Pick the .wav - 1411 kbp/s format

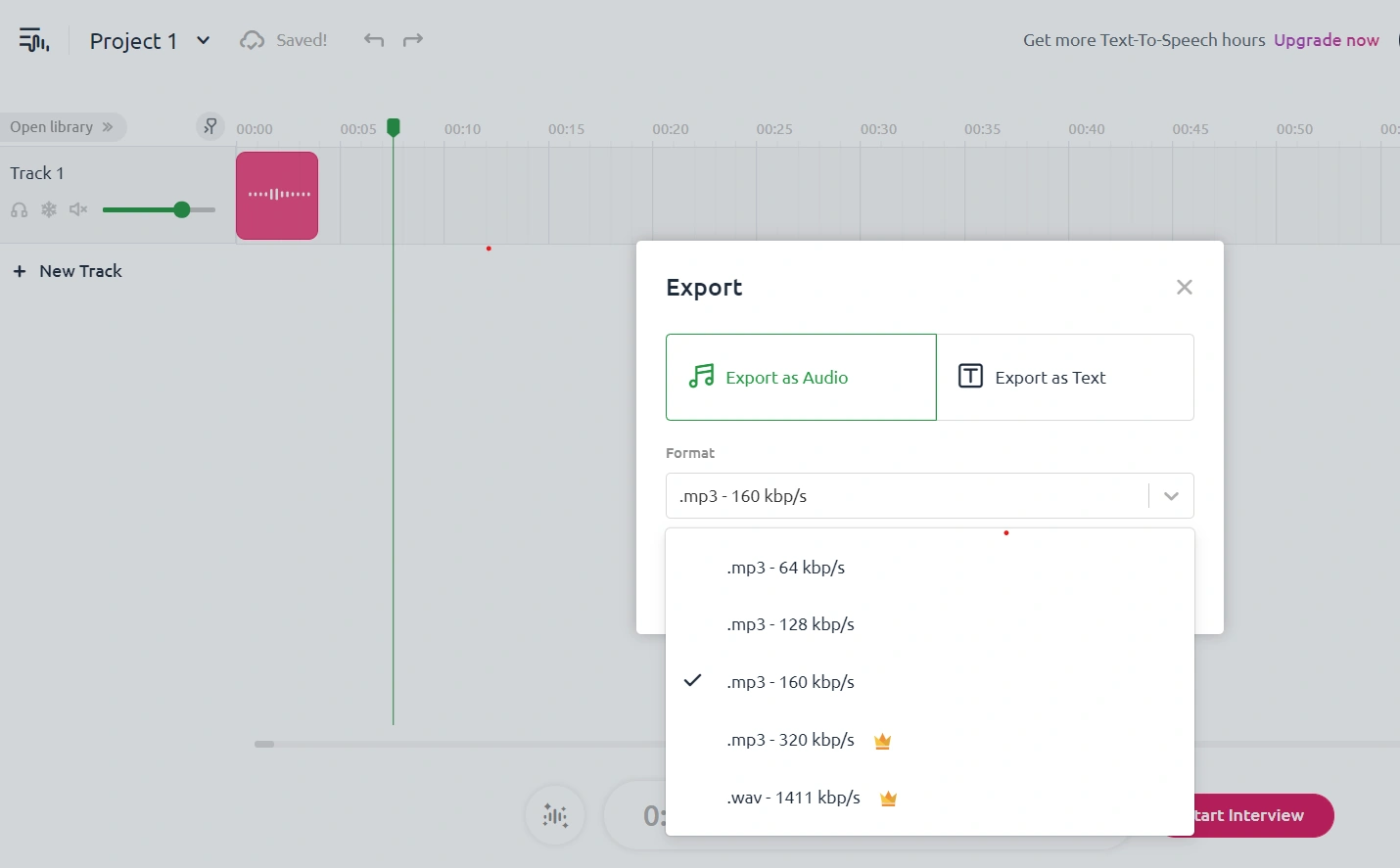(x=793, y=798)
